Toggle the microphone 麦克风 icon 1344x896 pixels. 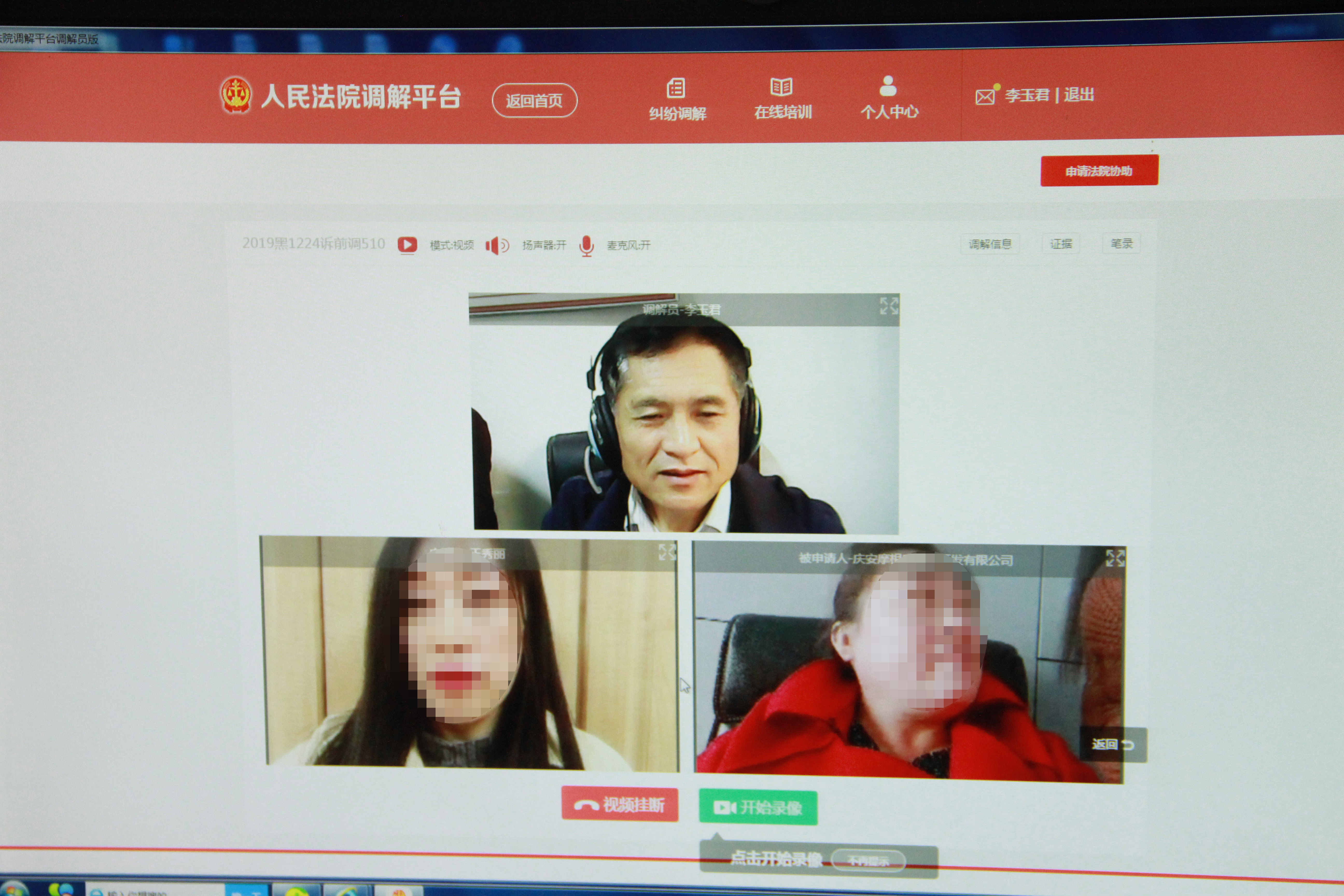coord(586,246)
